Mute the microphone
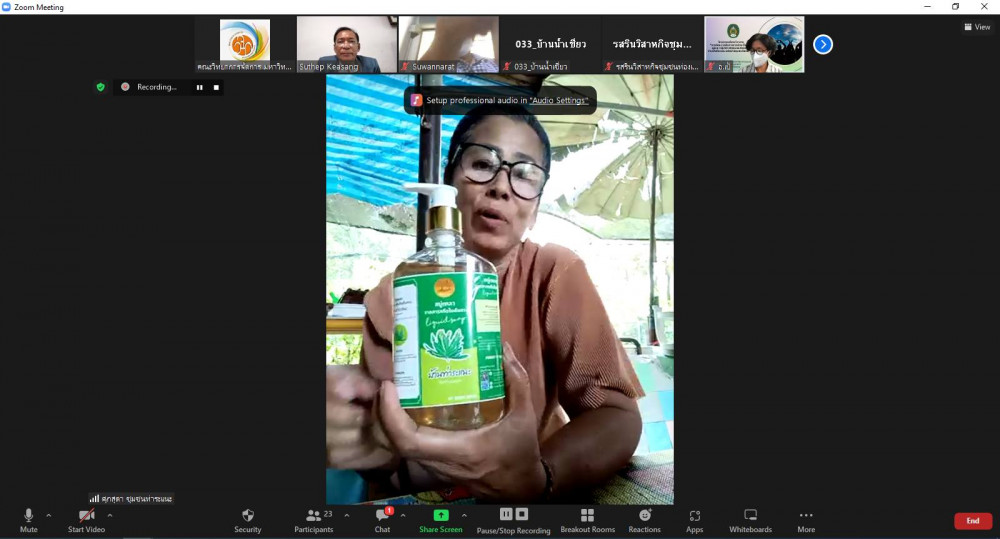The height and width of the screenshot is (539, 1000). coord(28,516)
